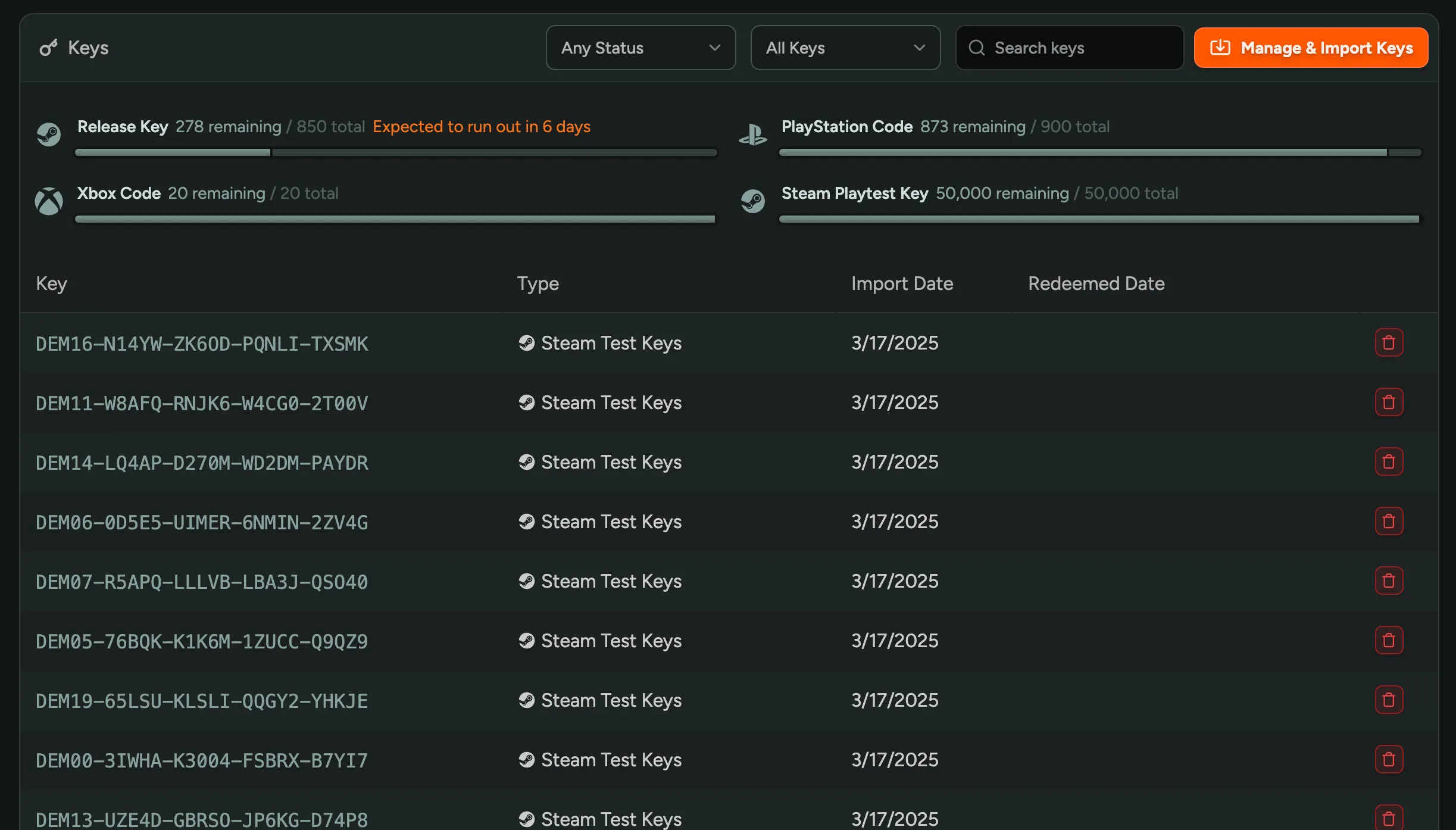Open the All Keys filter dropdown

pyautogui.click(x=845, y=48)
